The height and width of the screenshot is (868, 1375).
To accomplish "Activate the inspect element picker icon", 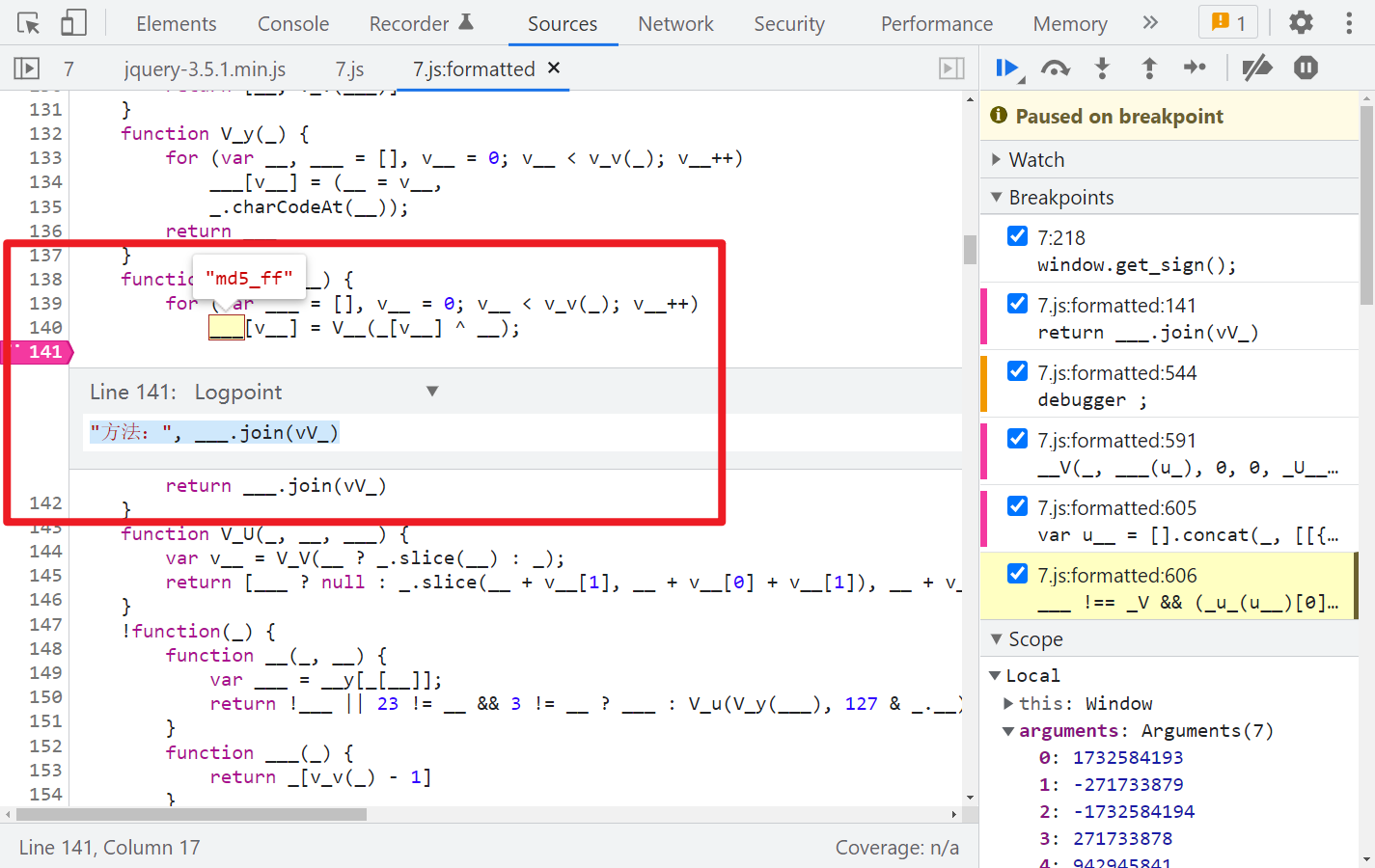I will click(x=29, y=23).
